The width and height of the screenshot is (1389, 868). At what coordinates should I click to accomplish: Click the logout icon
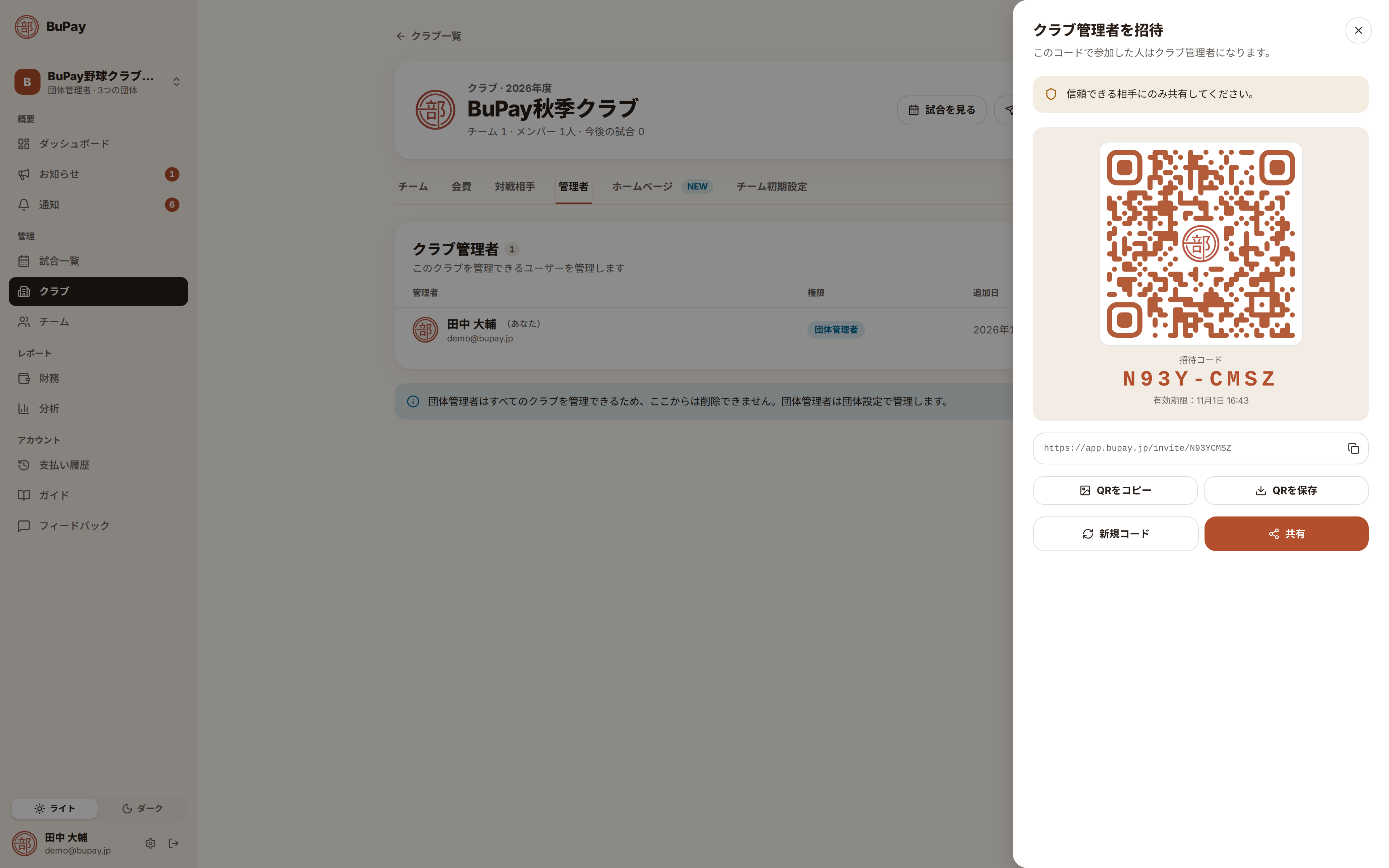tap(173, 843)
